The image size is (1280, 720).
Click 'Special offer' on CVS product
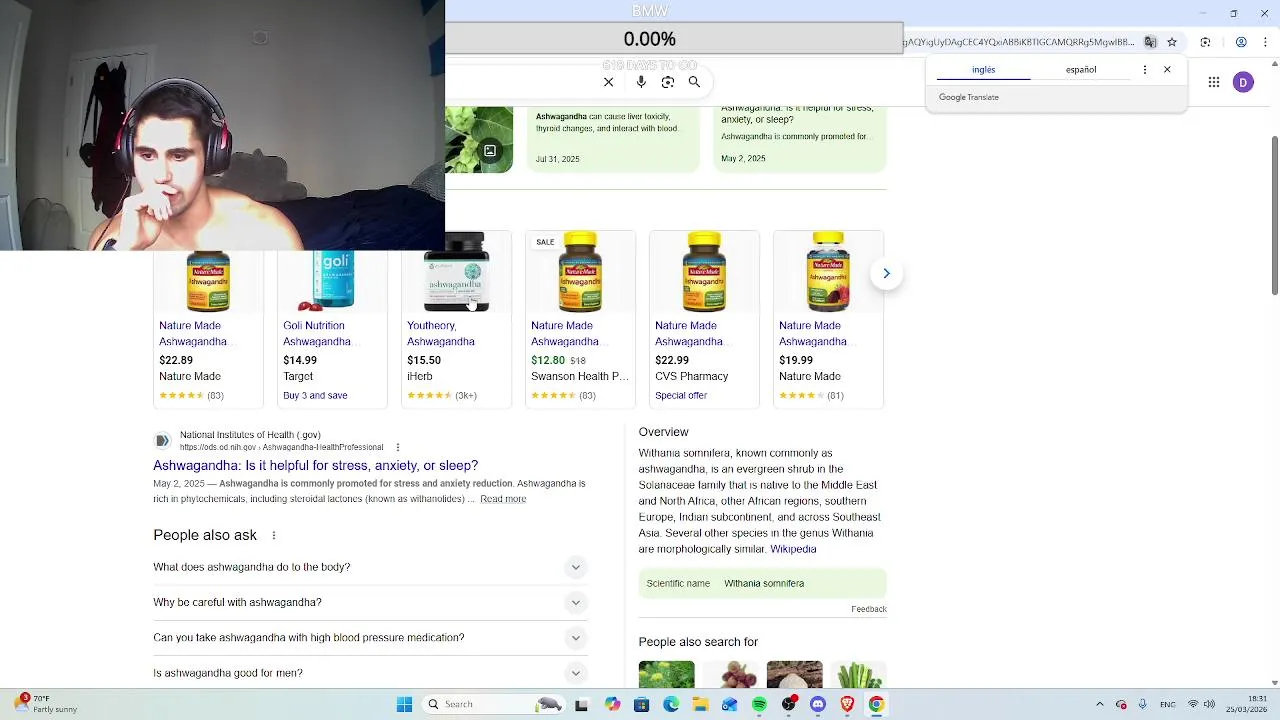point(681,395)
